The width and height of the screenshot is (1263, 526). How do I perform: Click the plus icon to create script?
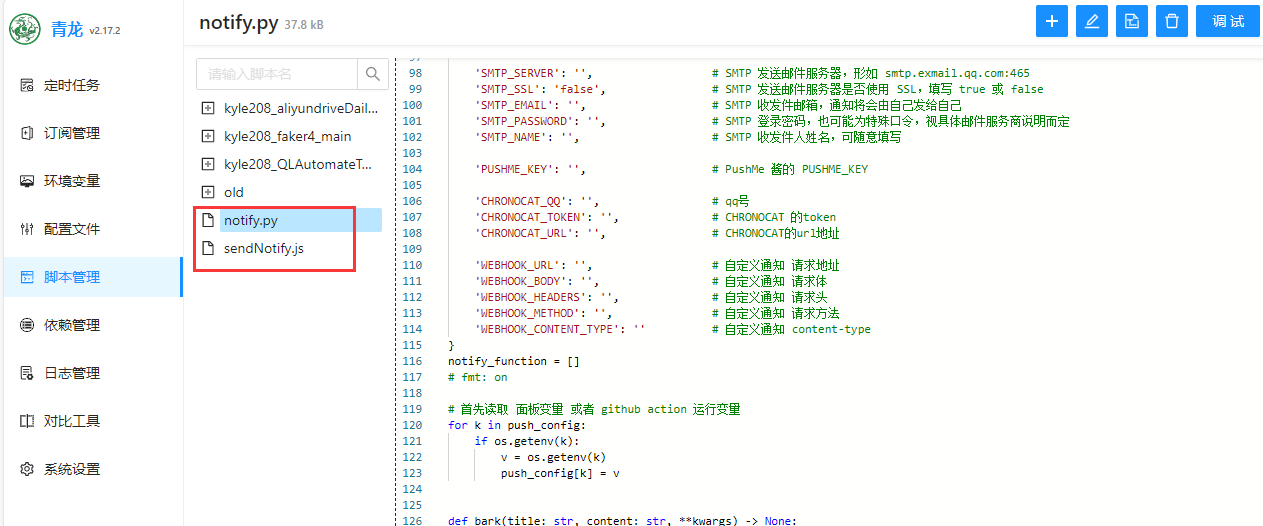(x=1051, y=21)
